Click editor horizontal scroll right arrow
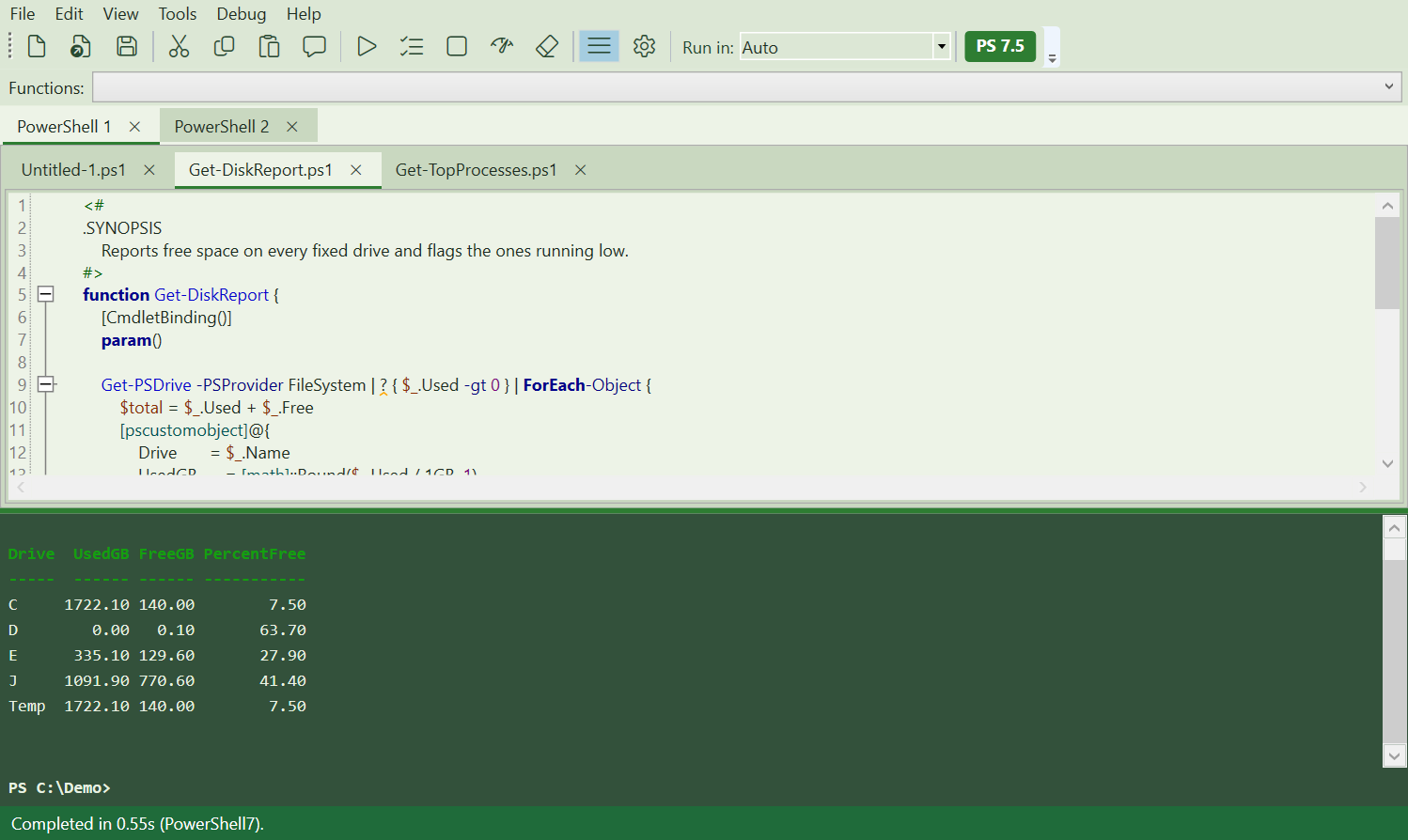 tap(1363, 487)
